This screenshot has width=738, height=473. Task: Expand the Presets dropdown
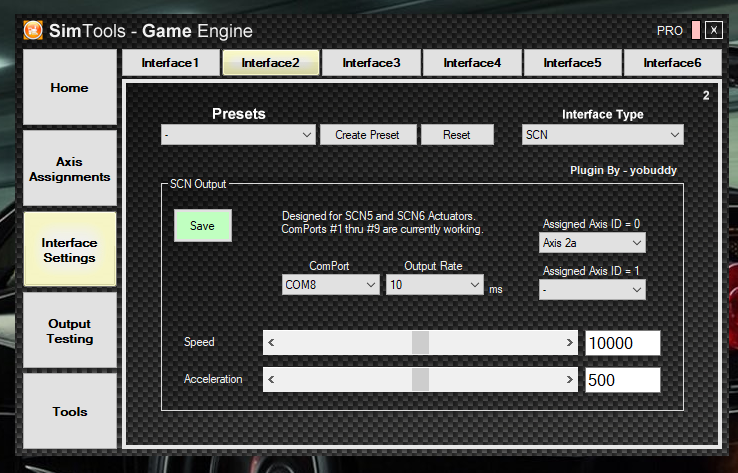tap(238, 135)
